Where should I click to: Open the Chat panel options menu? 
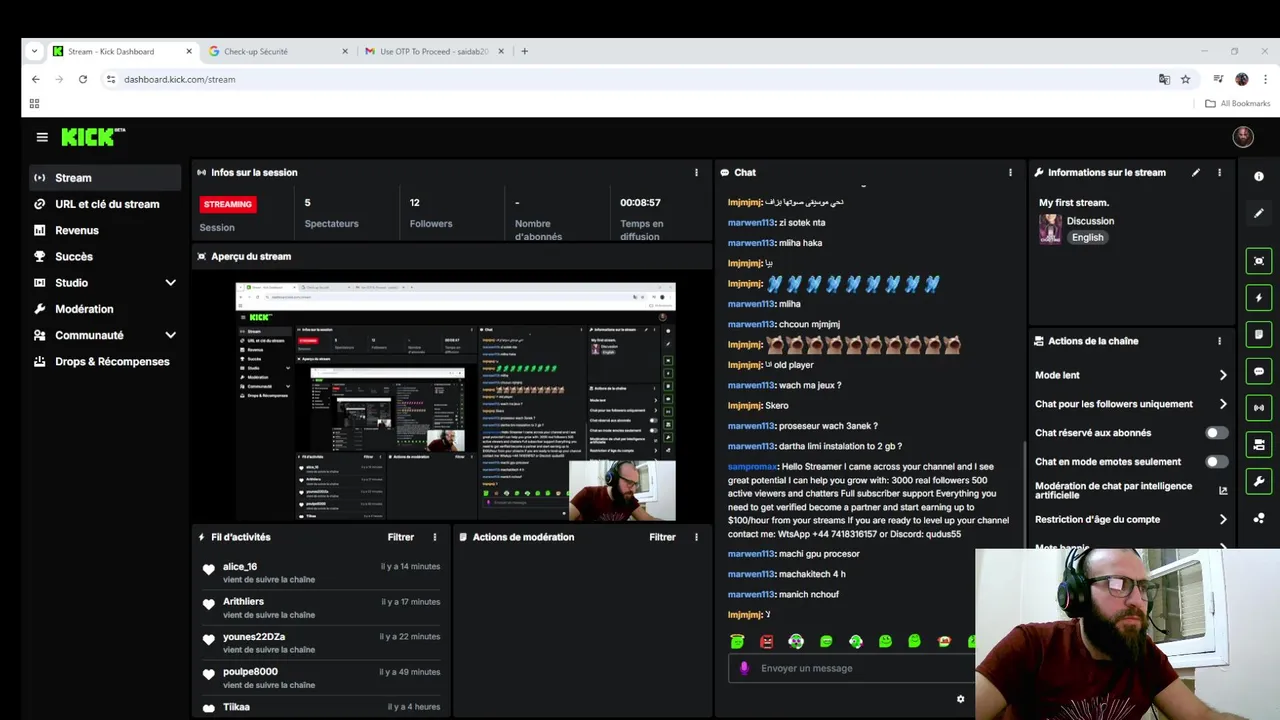pyautogui.click(x=1010, y=172)
